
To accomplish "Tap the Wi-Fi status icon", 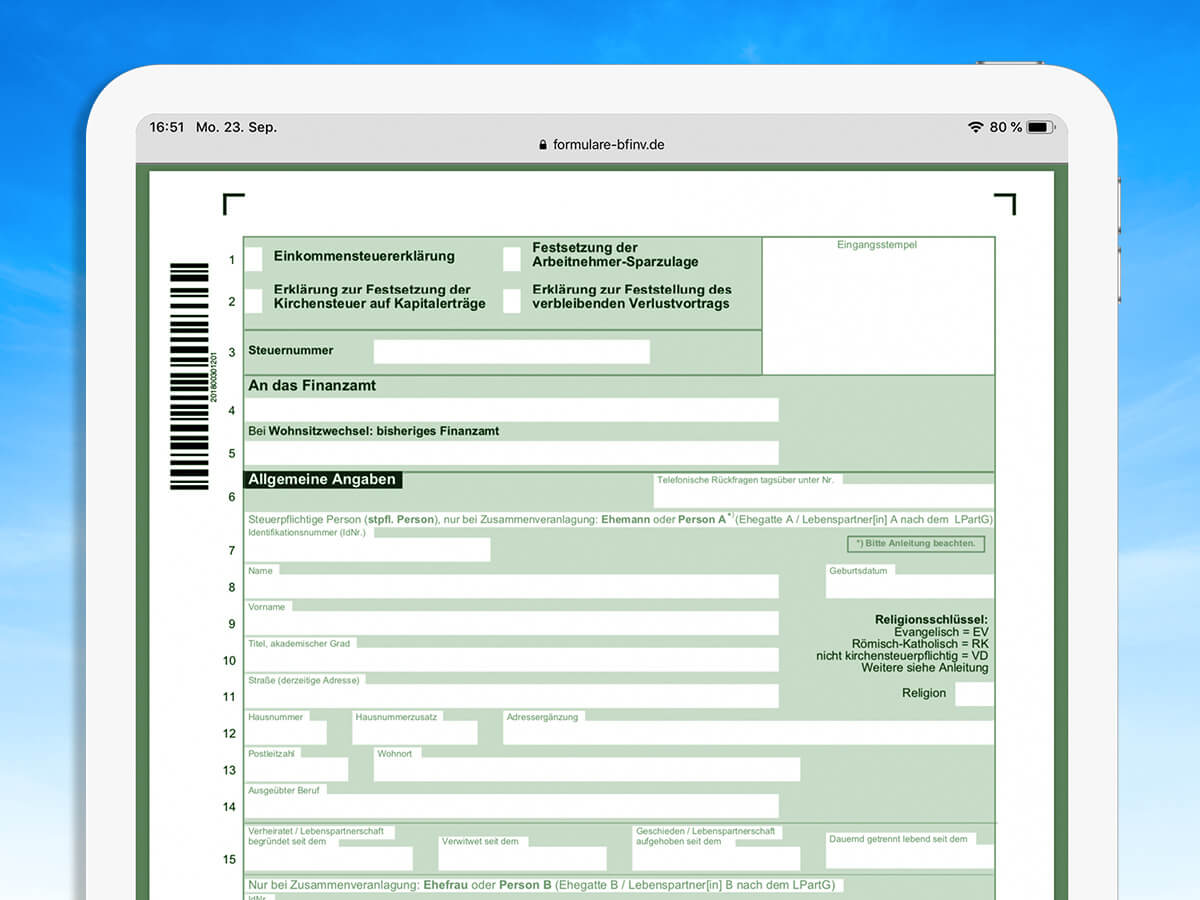I will 975,127.
